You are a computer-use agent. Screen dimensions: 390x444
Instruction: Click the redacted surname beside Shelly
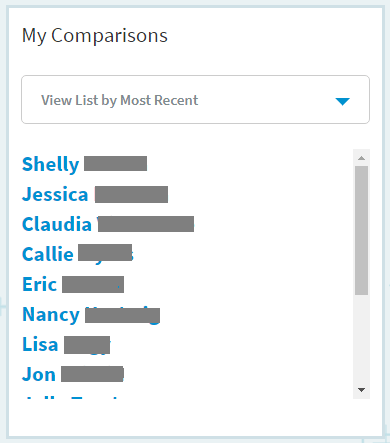115,164
